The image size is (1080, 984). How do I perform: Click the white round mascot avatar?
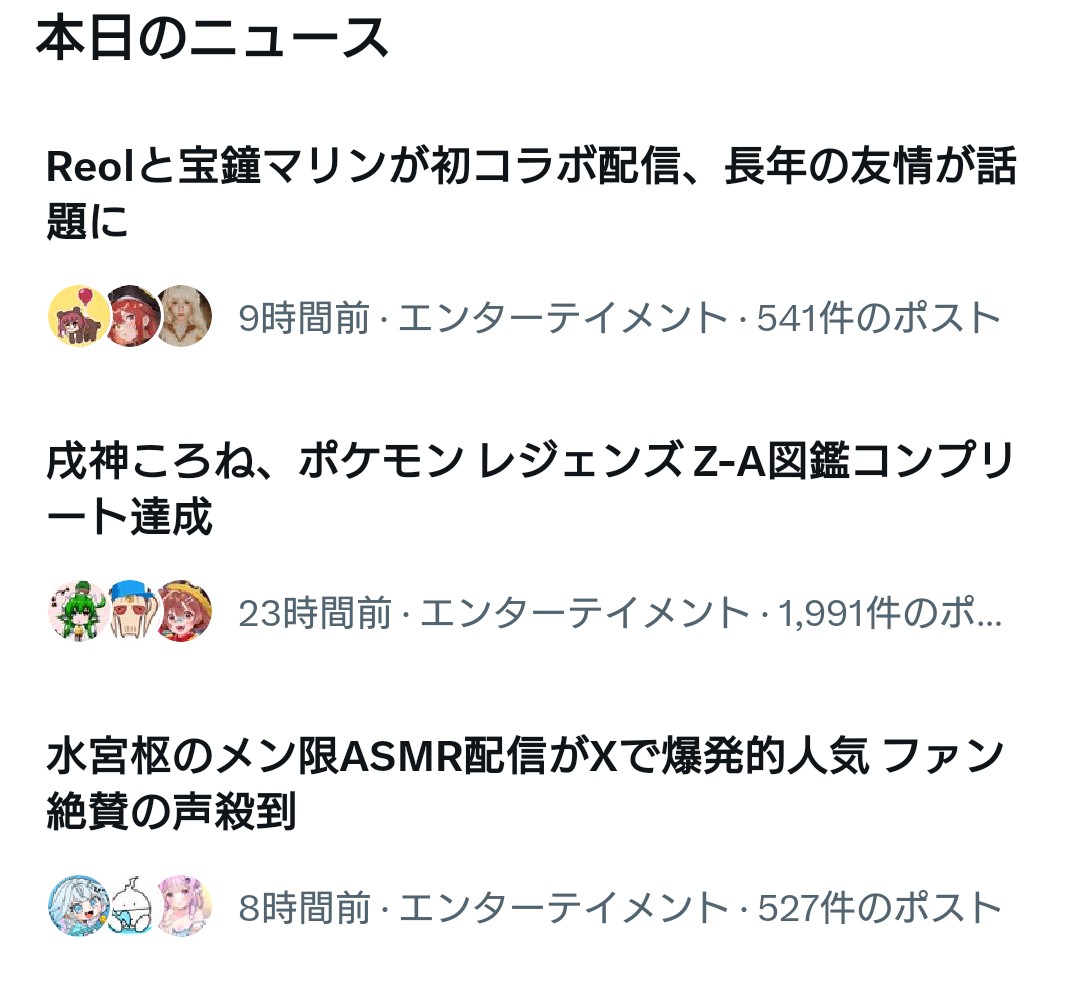(x=131, y=906)
